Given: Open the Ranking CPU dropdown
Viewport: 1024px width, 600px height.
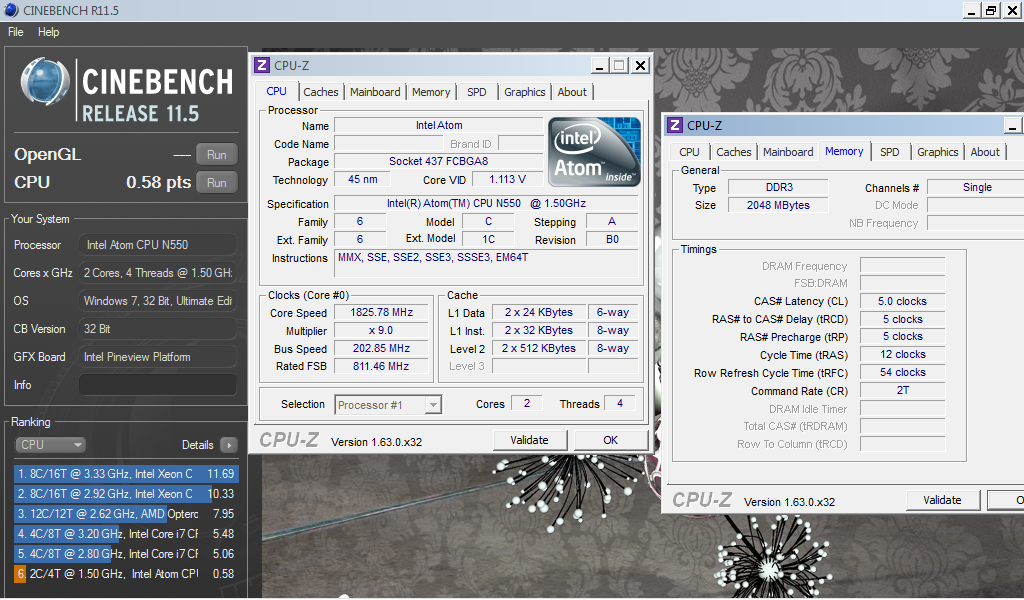Looking at the screenshot, I should 50,445.
